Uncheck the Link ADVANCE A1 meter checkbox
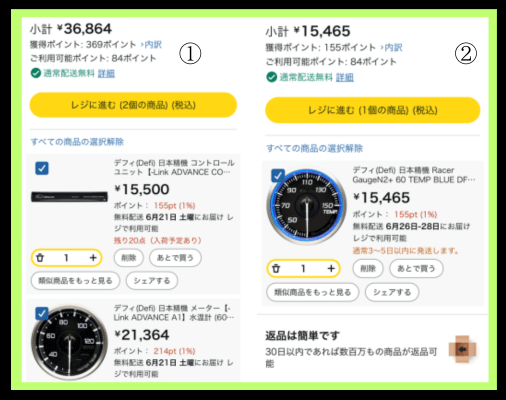The width and height of the screenshot is (506, 400). (x=42, y=313)
